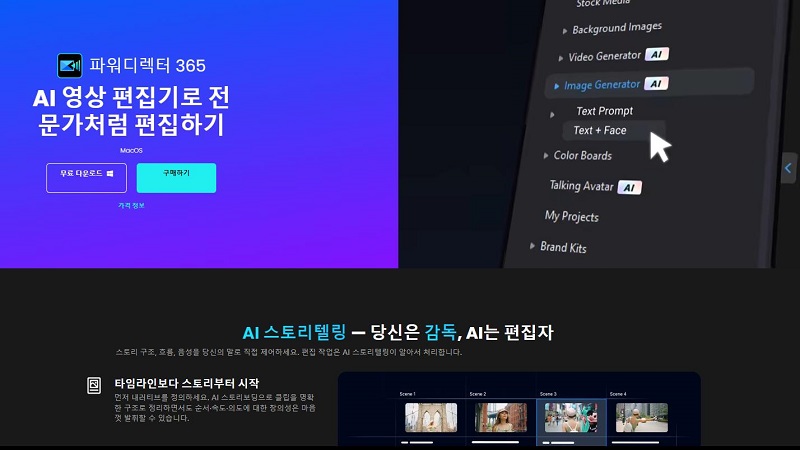Expand the Brand Kits arrow
Viewport: 800px width, 450px height.
pyautogui.click(x=532, y=246)
